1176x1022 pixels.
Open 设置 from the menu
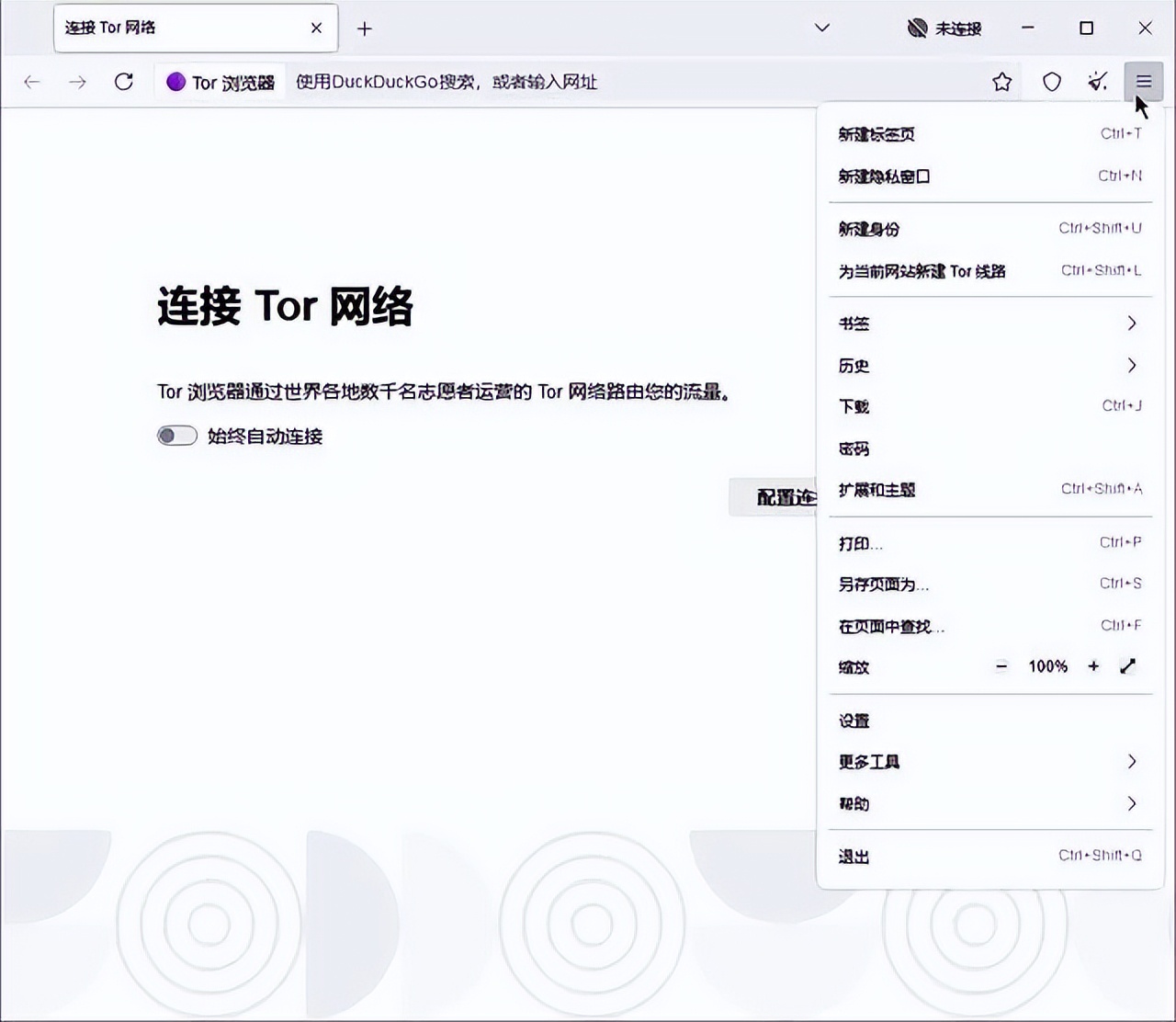(x=989, y=721)
